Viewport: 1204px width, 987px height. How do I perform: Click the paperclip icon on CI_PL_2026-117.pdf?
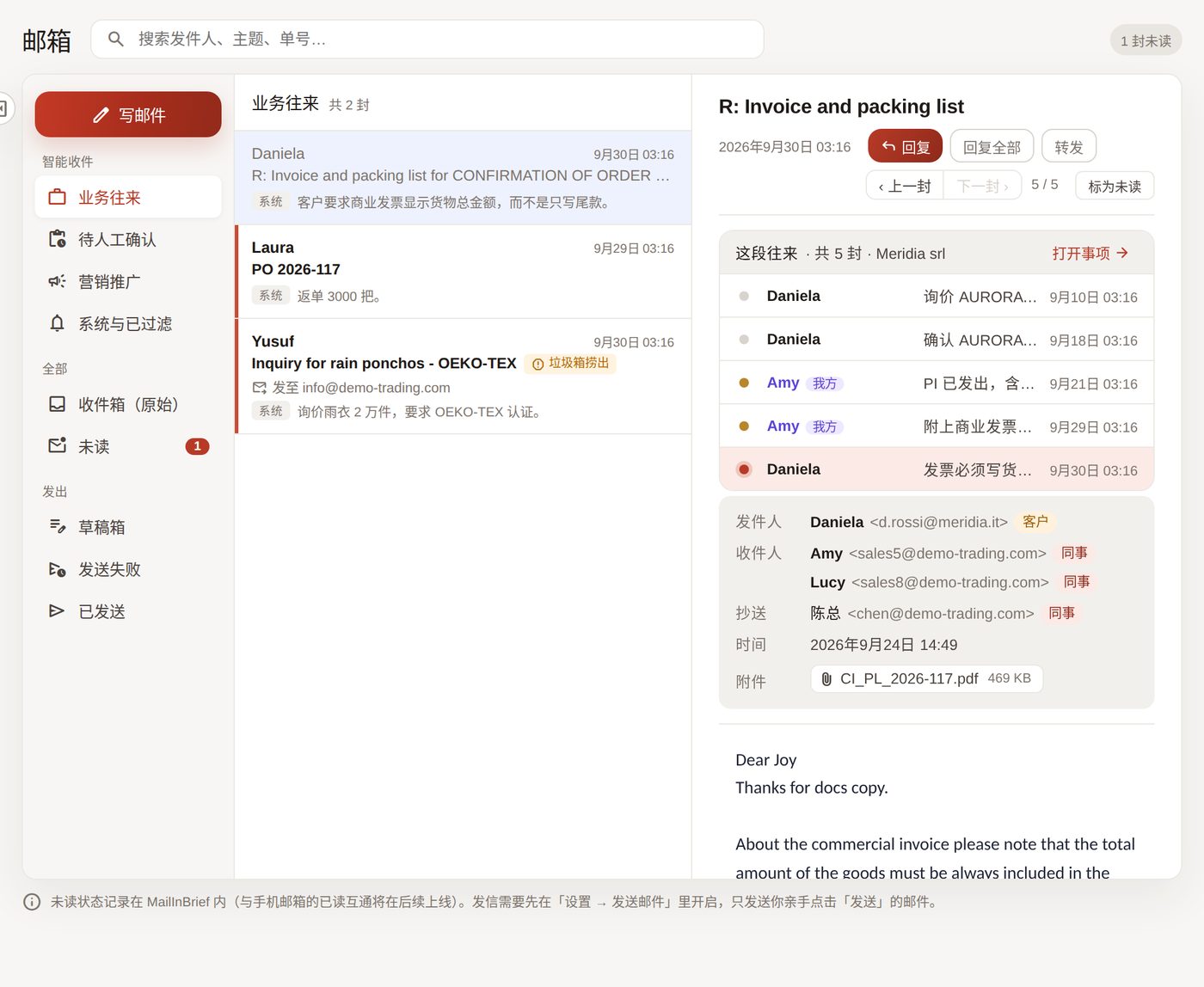(826, 679)
